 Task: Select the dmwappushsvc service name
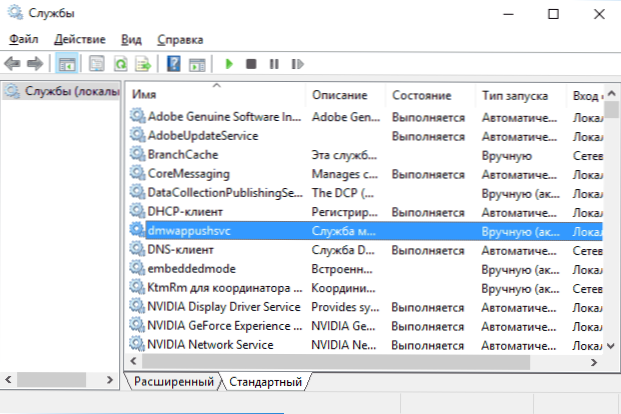tap(189, 231)
